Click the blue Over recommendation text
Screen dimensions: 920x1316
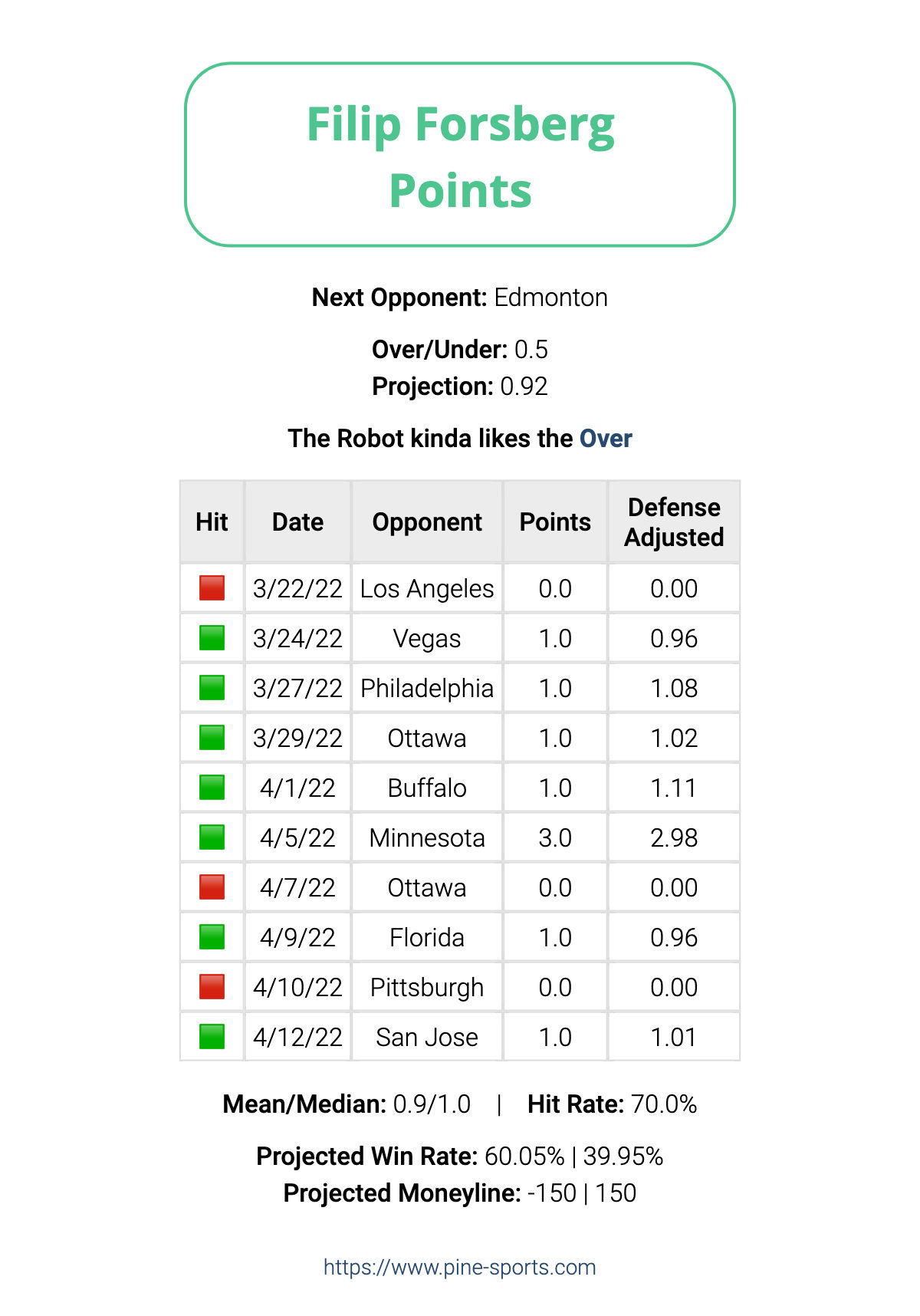606,439
